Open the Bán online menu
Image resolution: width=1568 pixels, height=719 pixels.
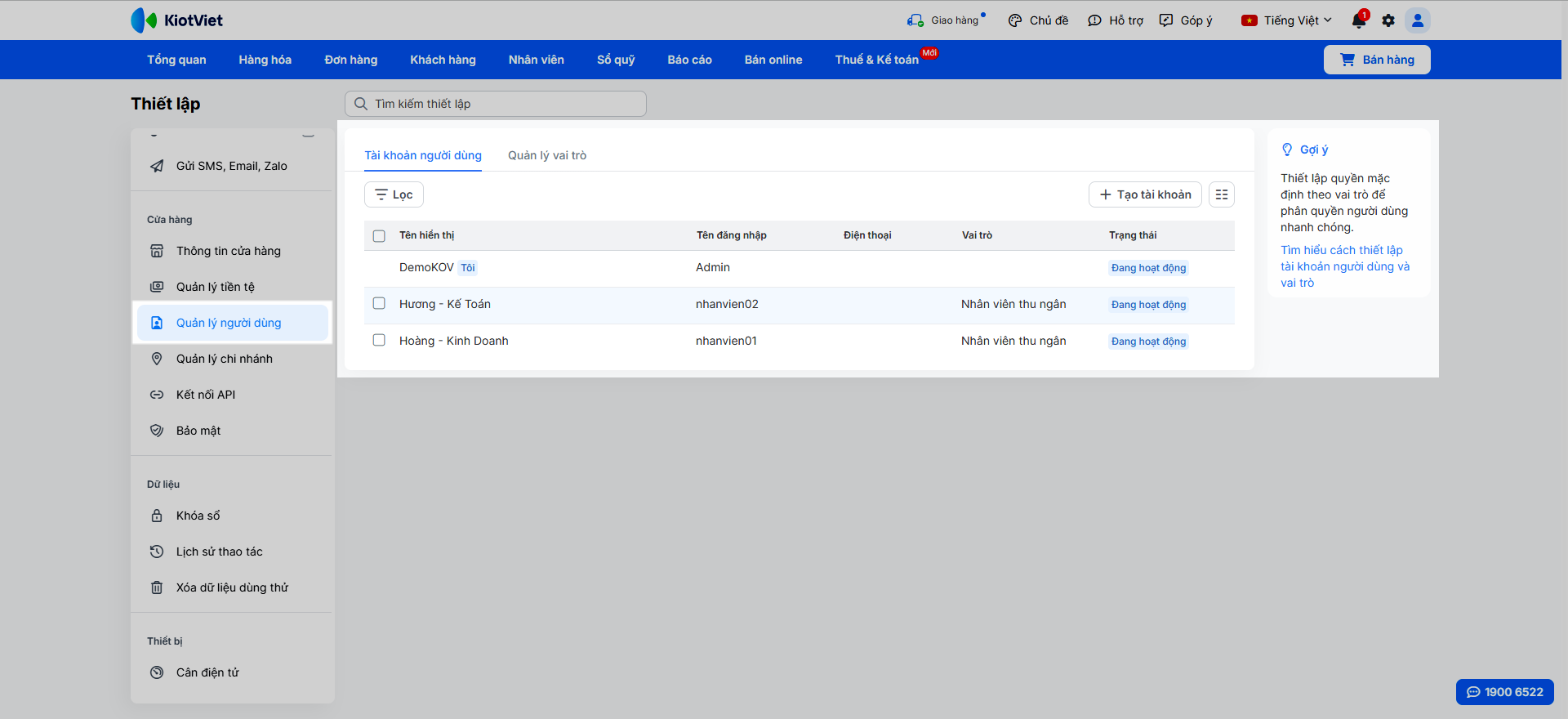(x=773, y=60)
